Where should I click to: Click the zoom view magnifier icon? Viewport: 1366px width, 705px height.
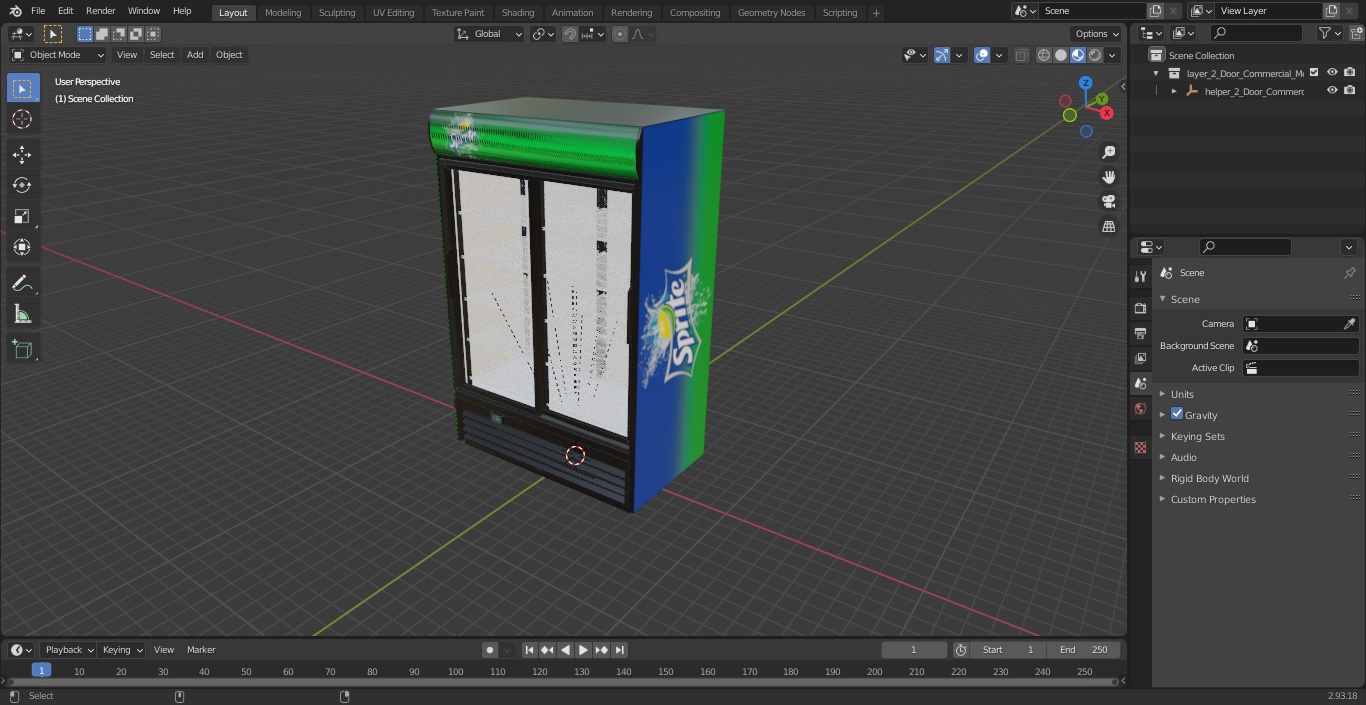1108,152
